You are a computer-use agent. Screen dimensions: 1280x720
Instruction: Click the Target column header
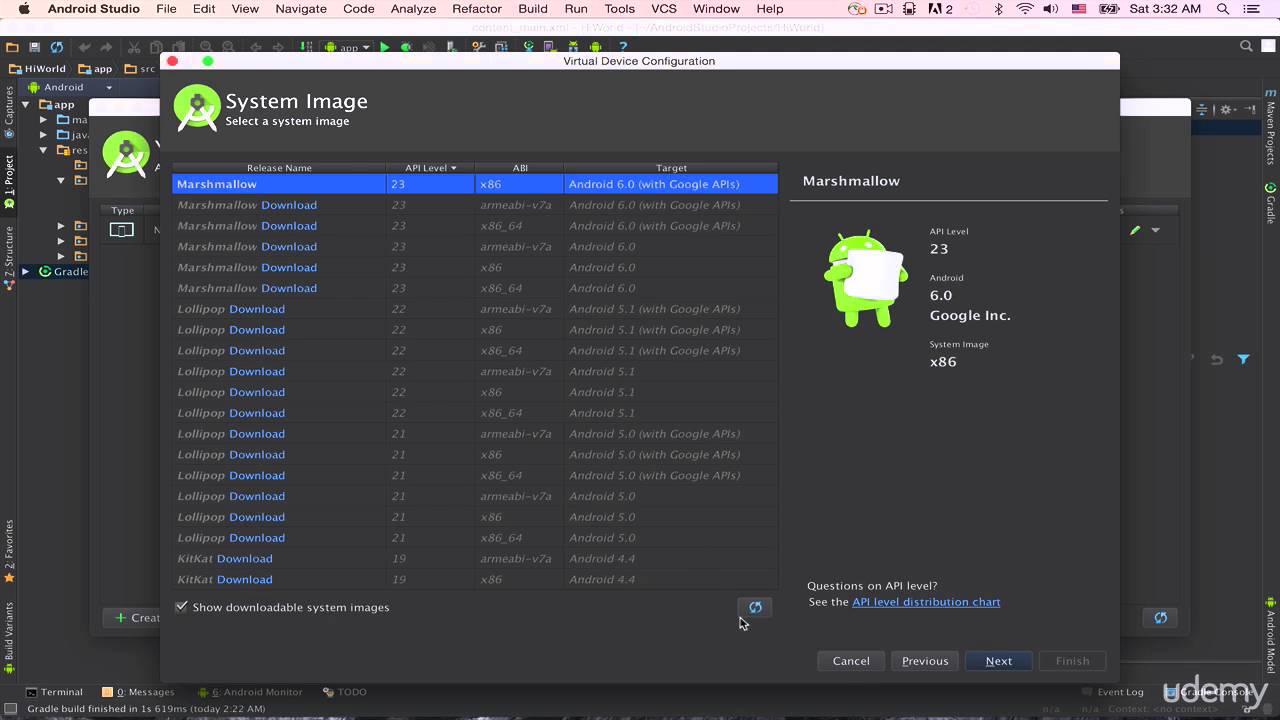pyautogui.click(x=671, y=168)
